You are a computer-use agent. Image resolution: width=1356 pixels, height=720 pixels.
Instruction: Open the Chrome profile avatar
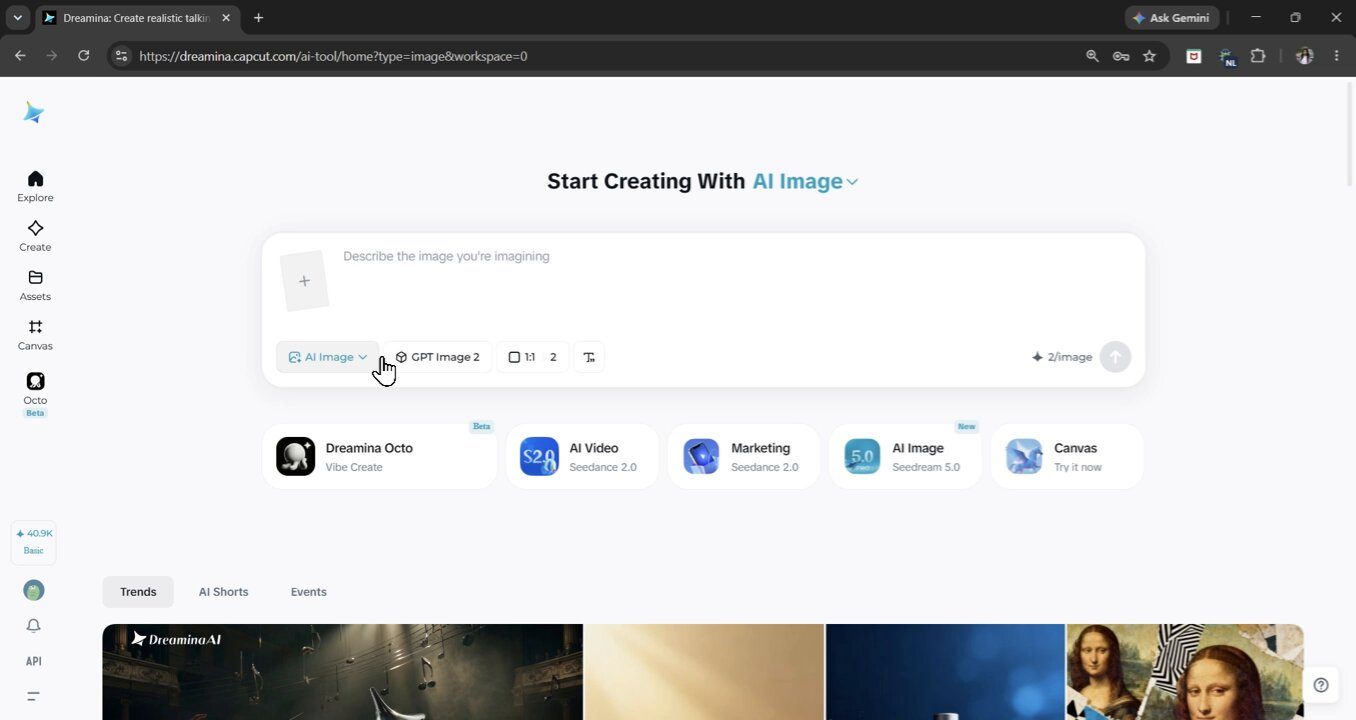click(x=1304, y=56)
